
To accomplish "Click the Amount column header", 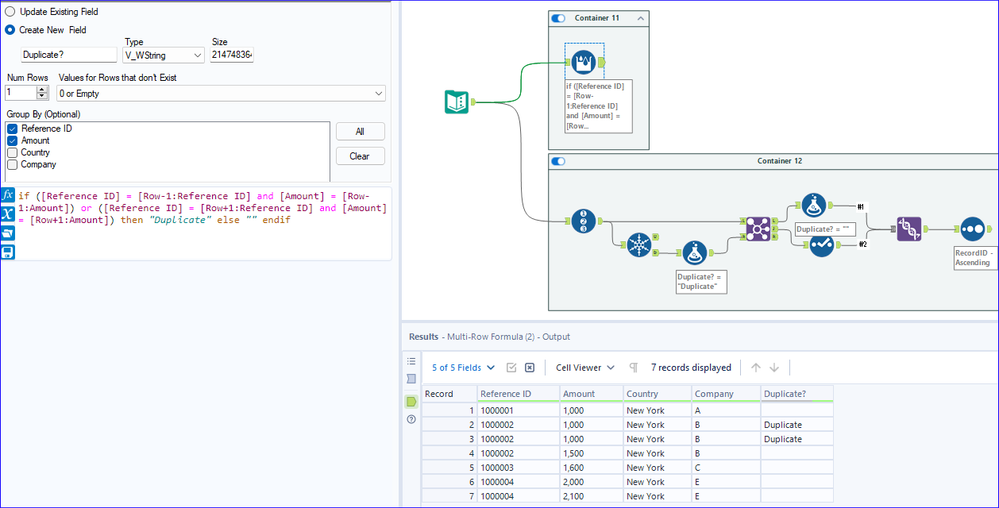I will coord(591,394).
